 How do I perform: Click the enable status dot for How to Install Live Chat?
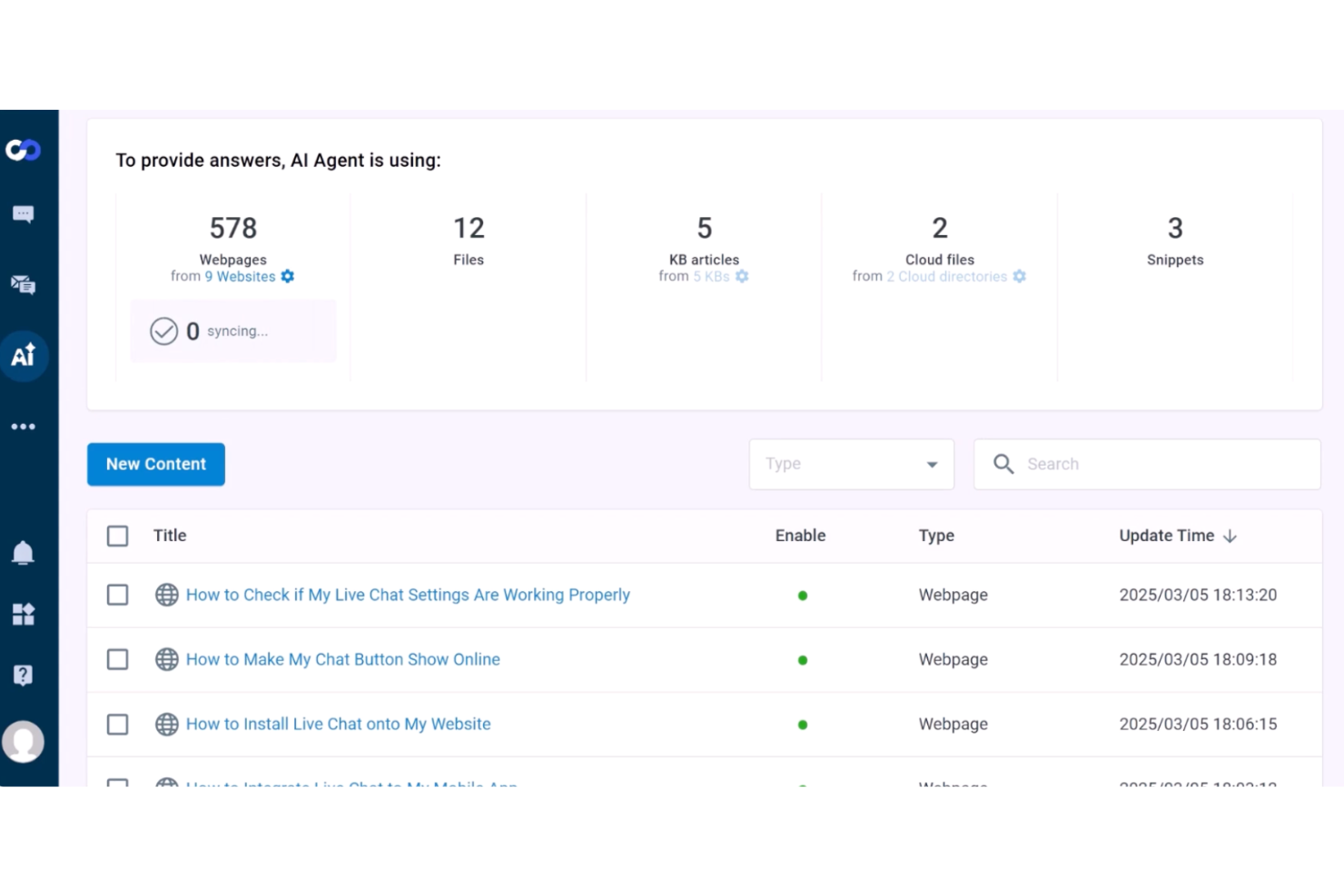coord(802,724)
